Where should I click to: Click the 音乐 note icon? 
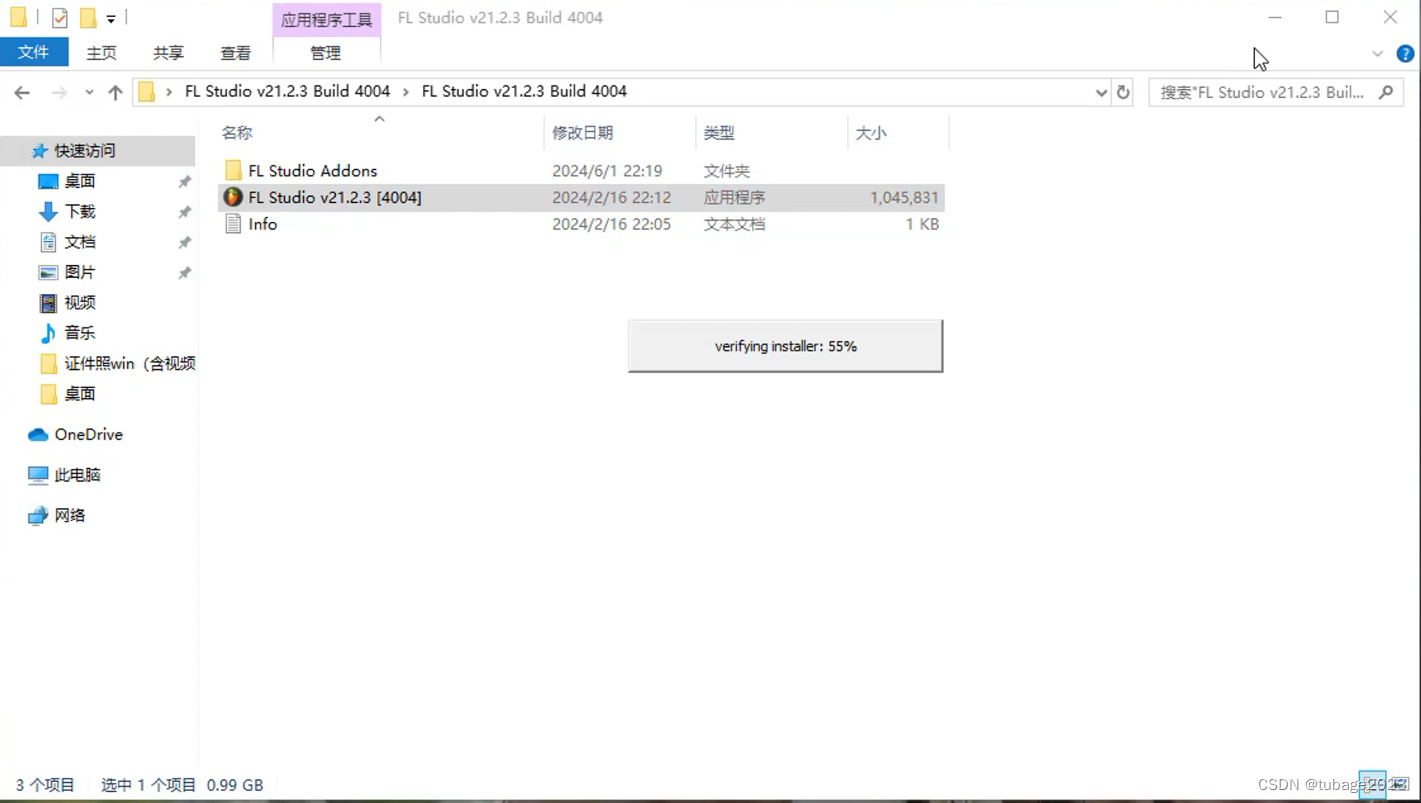pyautogui.click(x=48, y=333)
